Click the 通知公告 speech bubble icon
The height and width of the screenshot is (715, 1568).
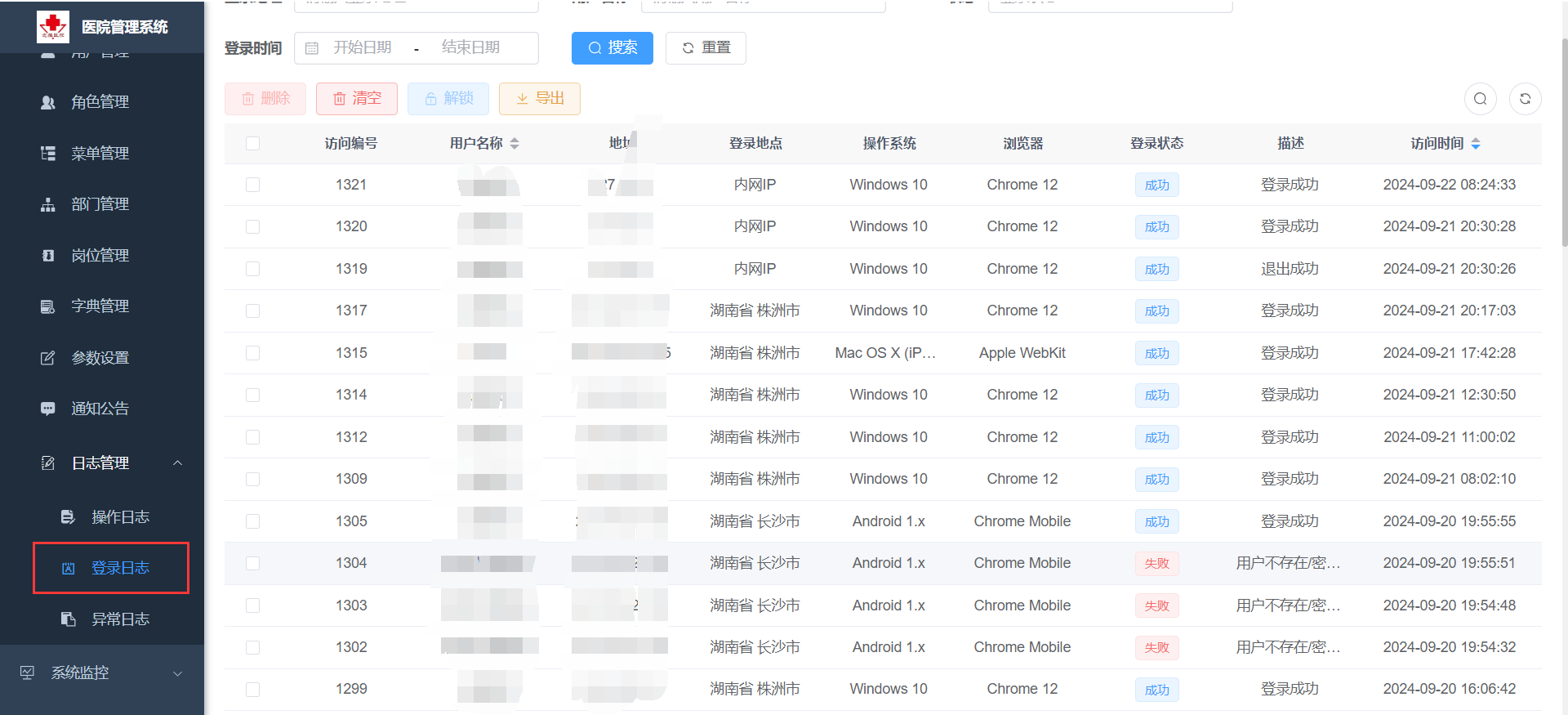pyautogui.click(x=48, y=409)
